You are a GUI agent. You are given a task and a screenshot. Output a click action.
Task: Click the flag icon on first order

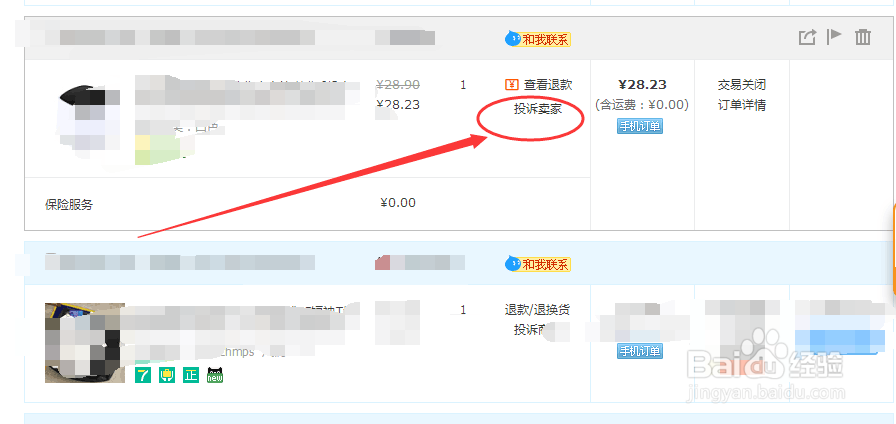[834, 37]
